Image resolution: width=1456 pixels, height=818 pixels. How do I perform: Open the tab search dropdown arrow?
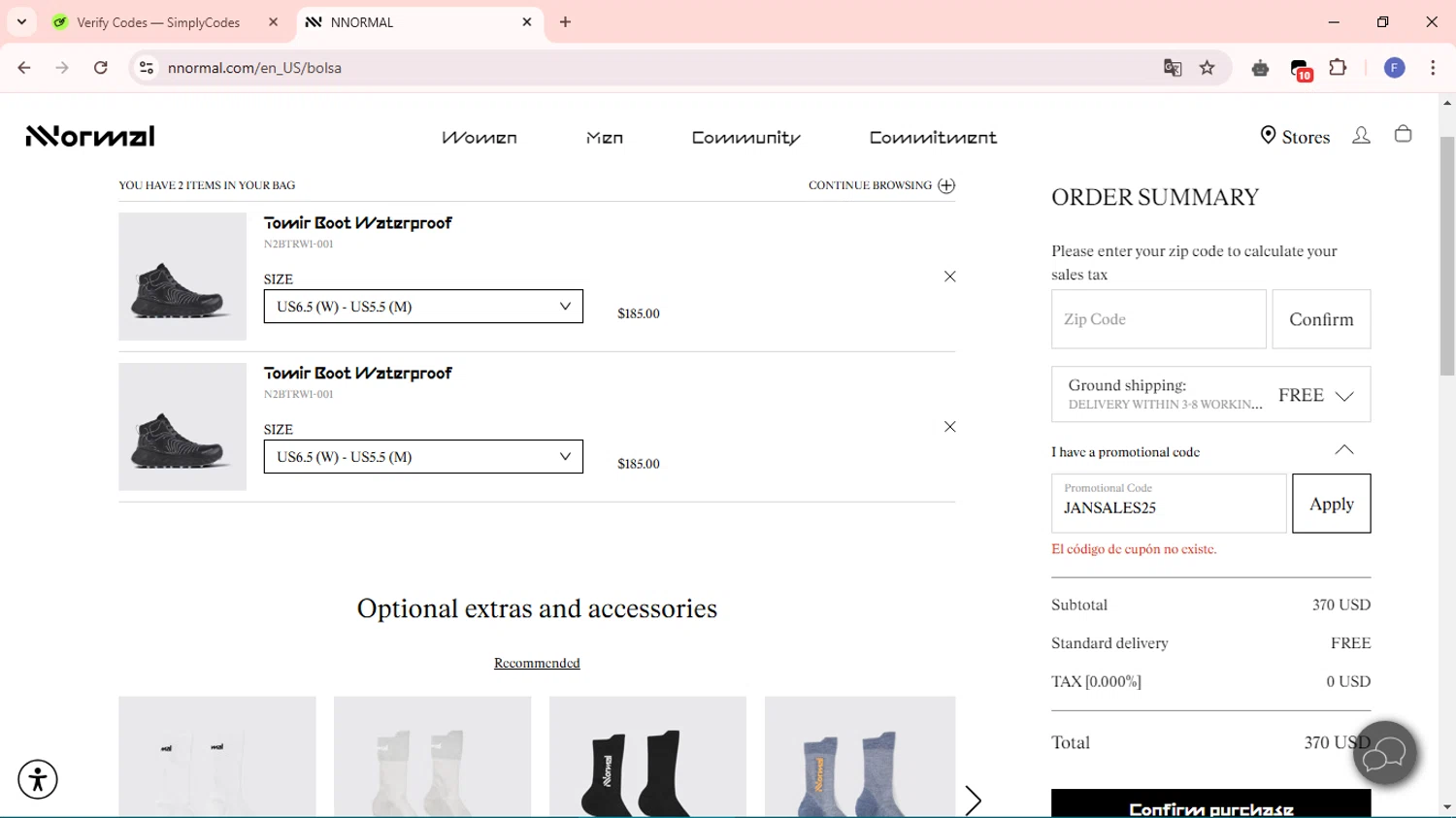21,21
